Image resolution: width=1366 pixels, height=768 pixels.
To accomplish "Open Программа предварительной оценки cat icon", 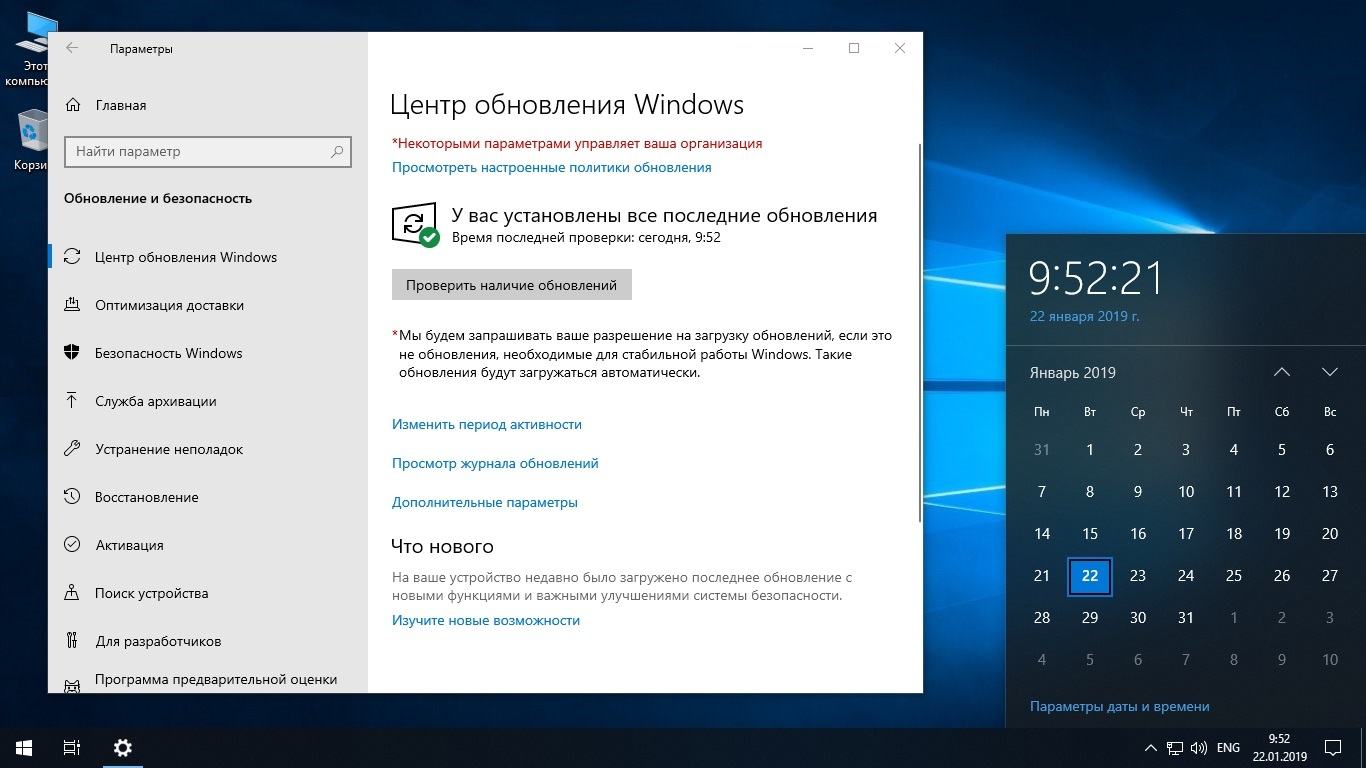I will 72,686.
